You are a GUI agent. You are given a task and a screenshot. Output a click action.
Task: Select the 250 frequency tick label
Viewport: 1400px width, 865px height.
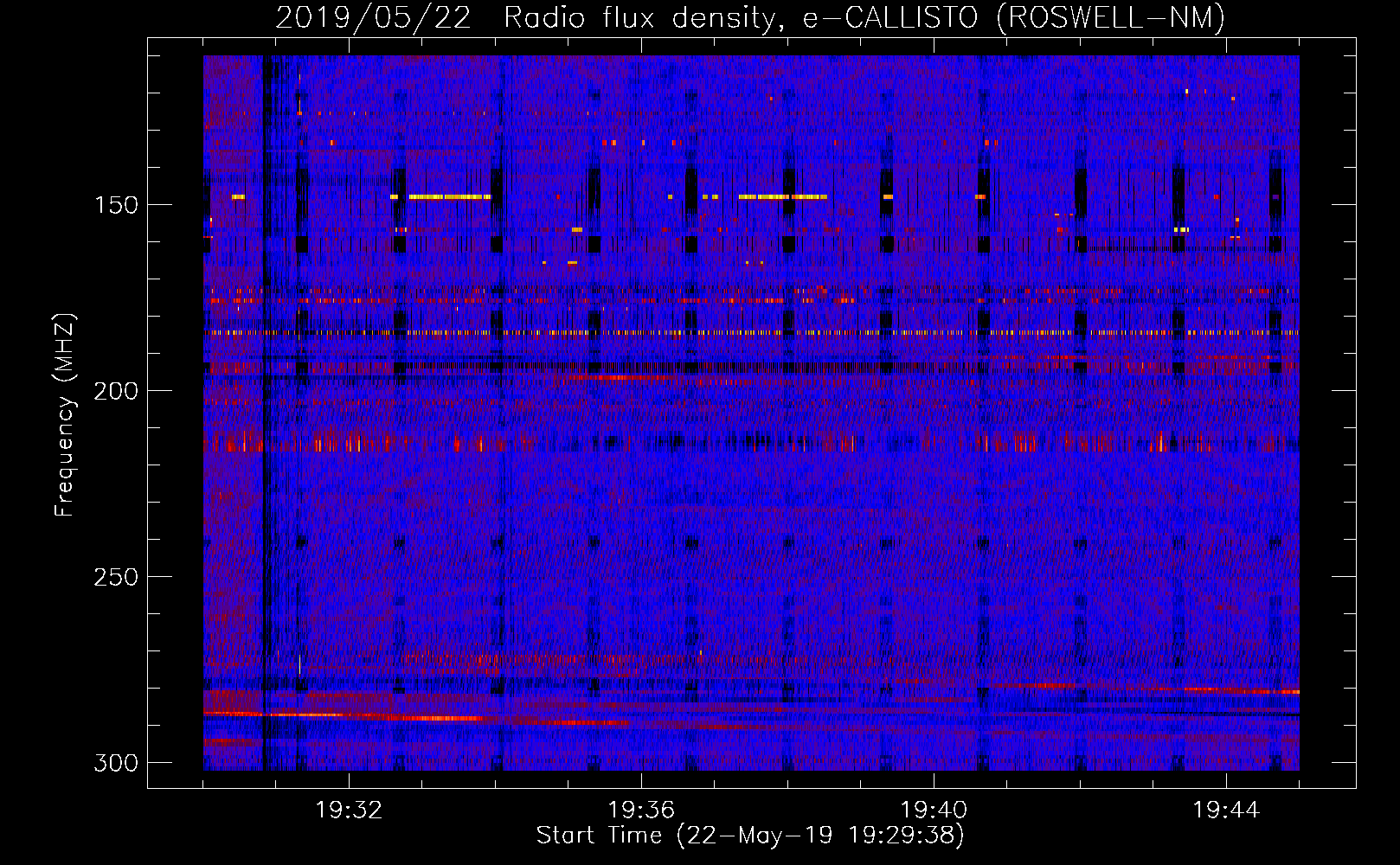pos(115,577)
